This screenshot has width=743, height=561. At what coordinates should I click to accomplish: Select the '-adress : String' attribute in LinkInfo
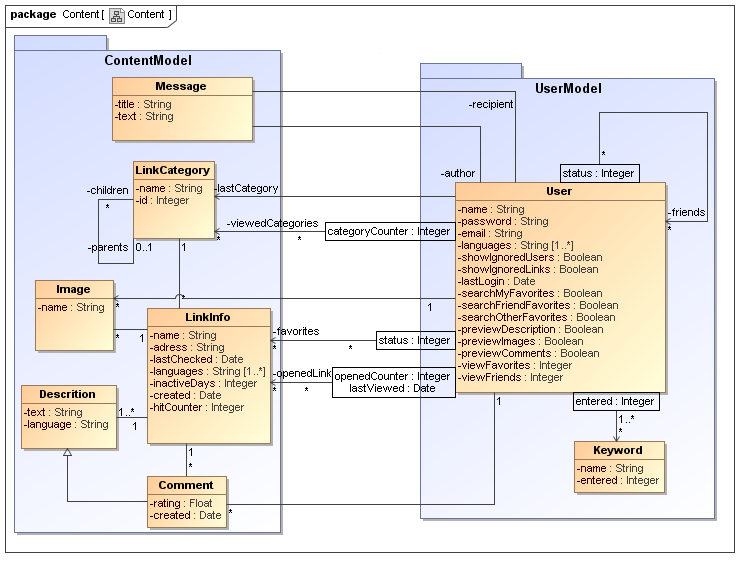[187, 347]
